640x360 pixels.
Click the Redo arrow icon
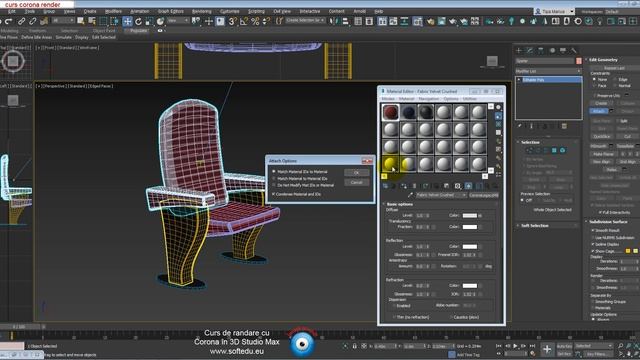click(8, 21)
